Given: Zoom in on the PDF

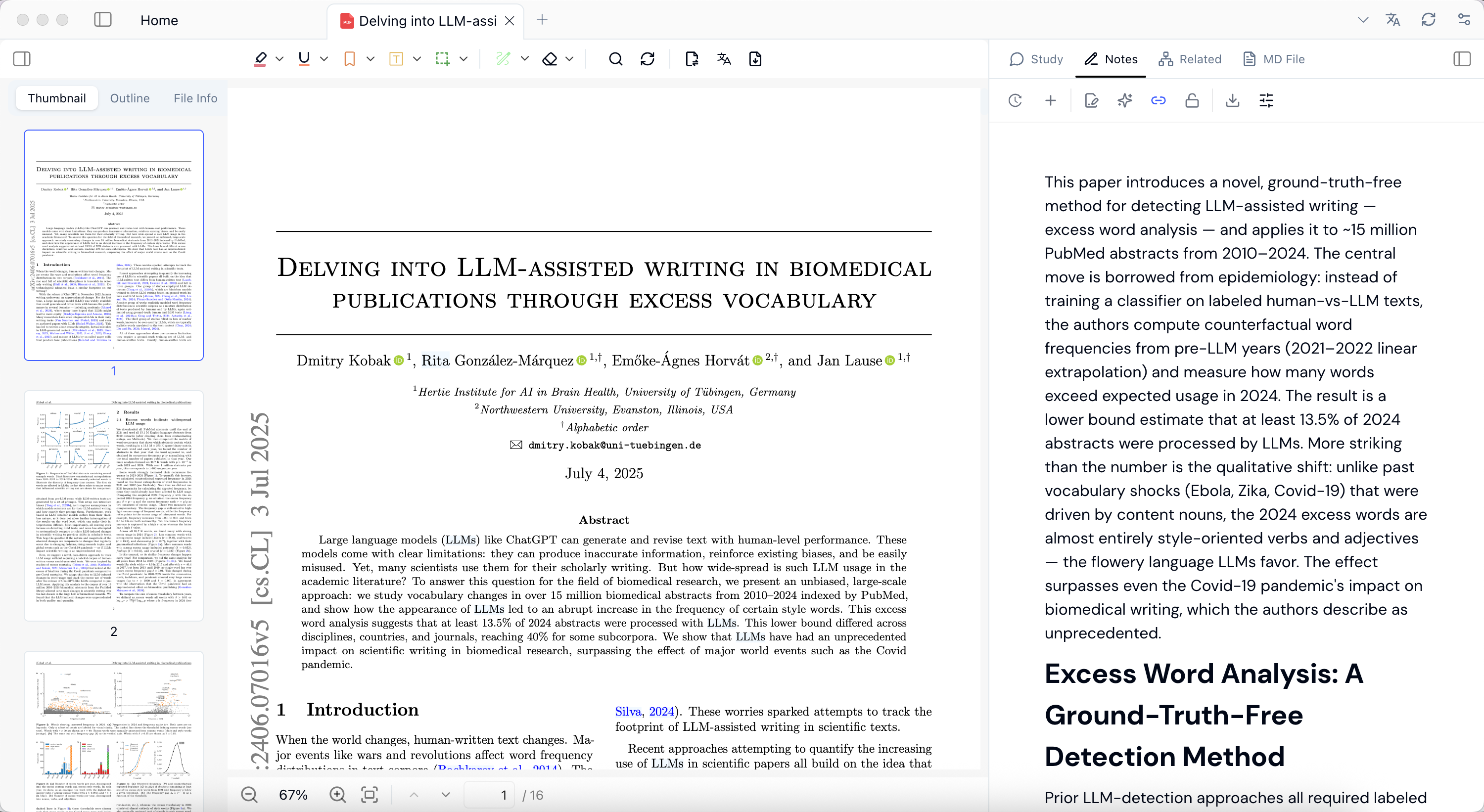Looking at the screenshot, I should pos(337,795).
